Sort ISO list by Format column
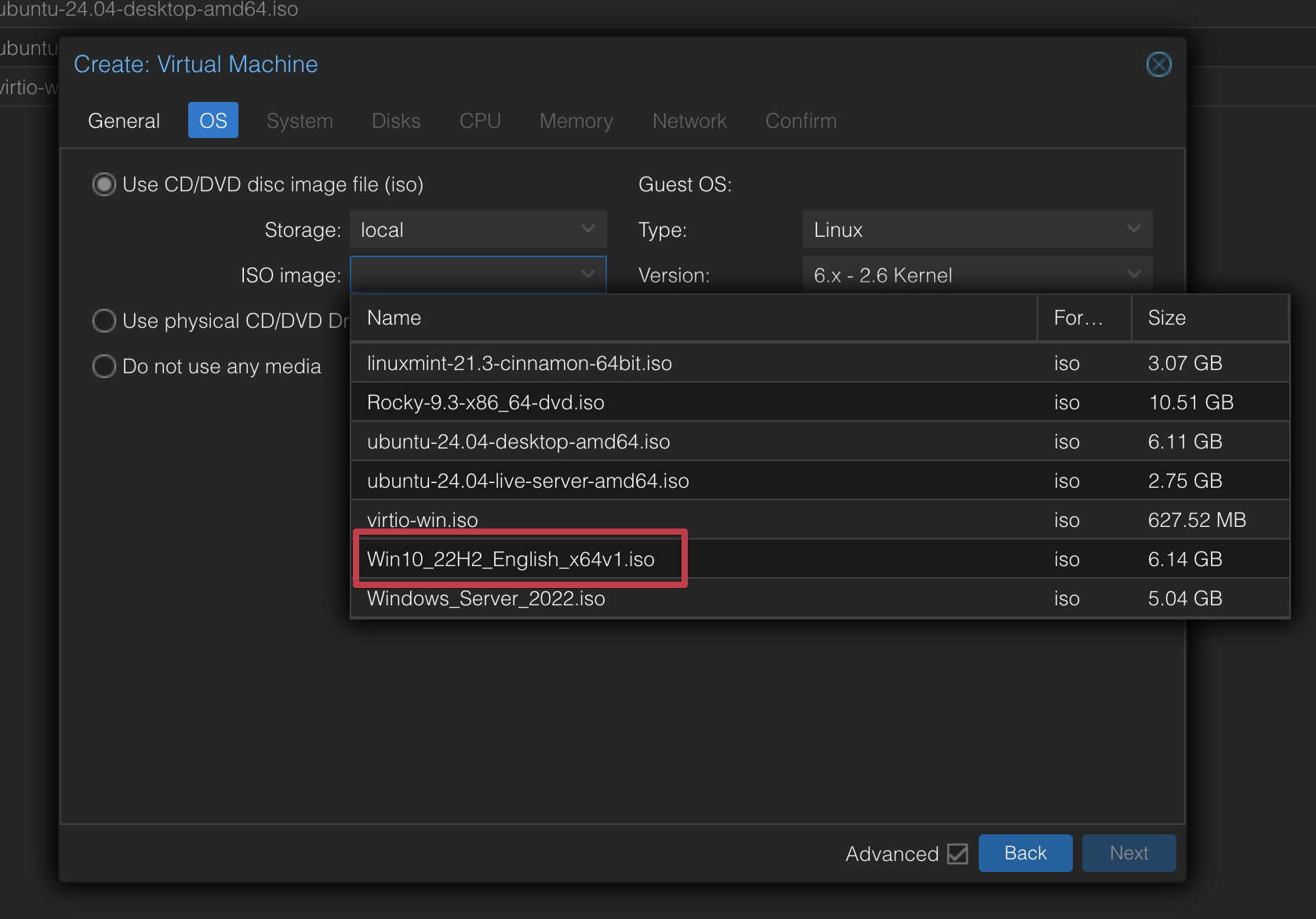The image size is (1316, 919). tap(1085, 318)
